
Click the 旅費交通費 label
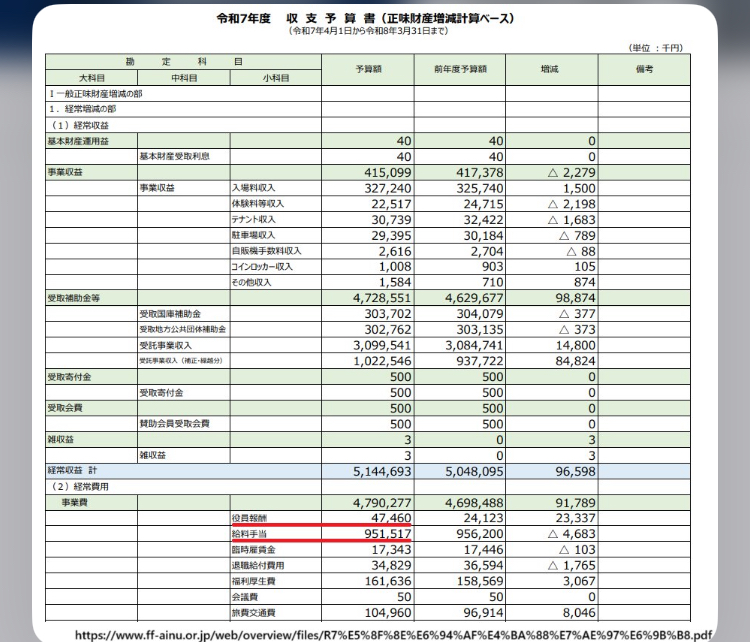[254, 613]
